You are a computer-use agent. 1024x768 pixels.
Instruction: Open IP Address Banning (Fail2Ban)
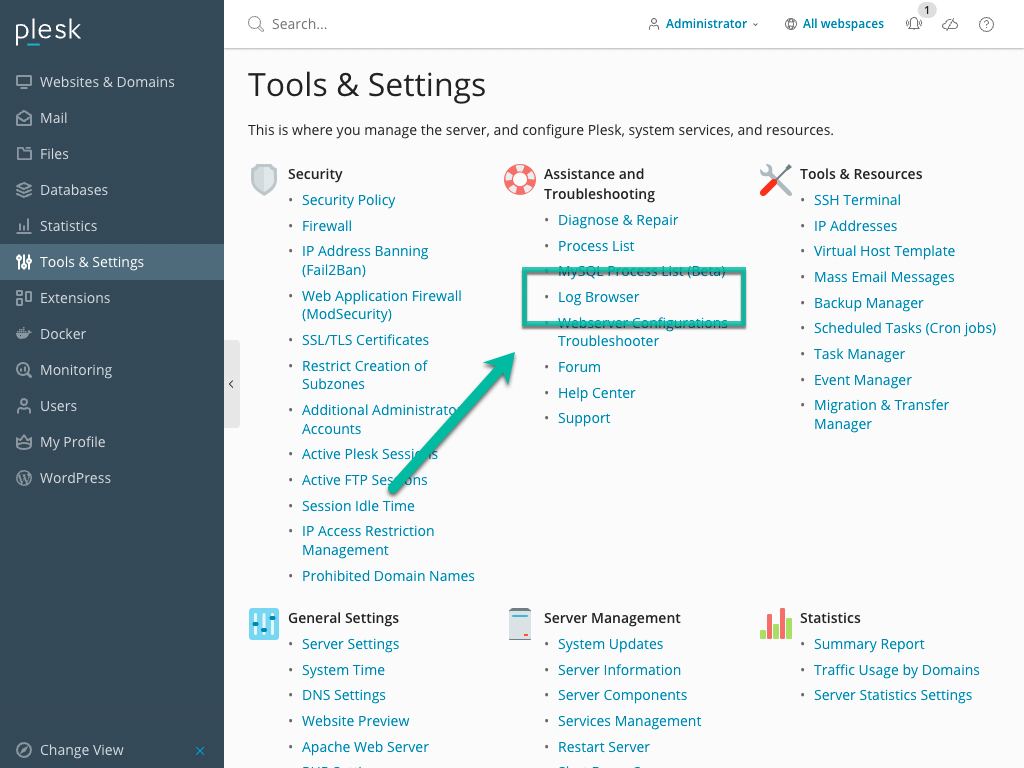365,261
